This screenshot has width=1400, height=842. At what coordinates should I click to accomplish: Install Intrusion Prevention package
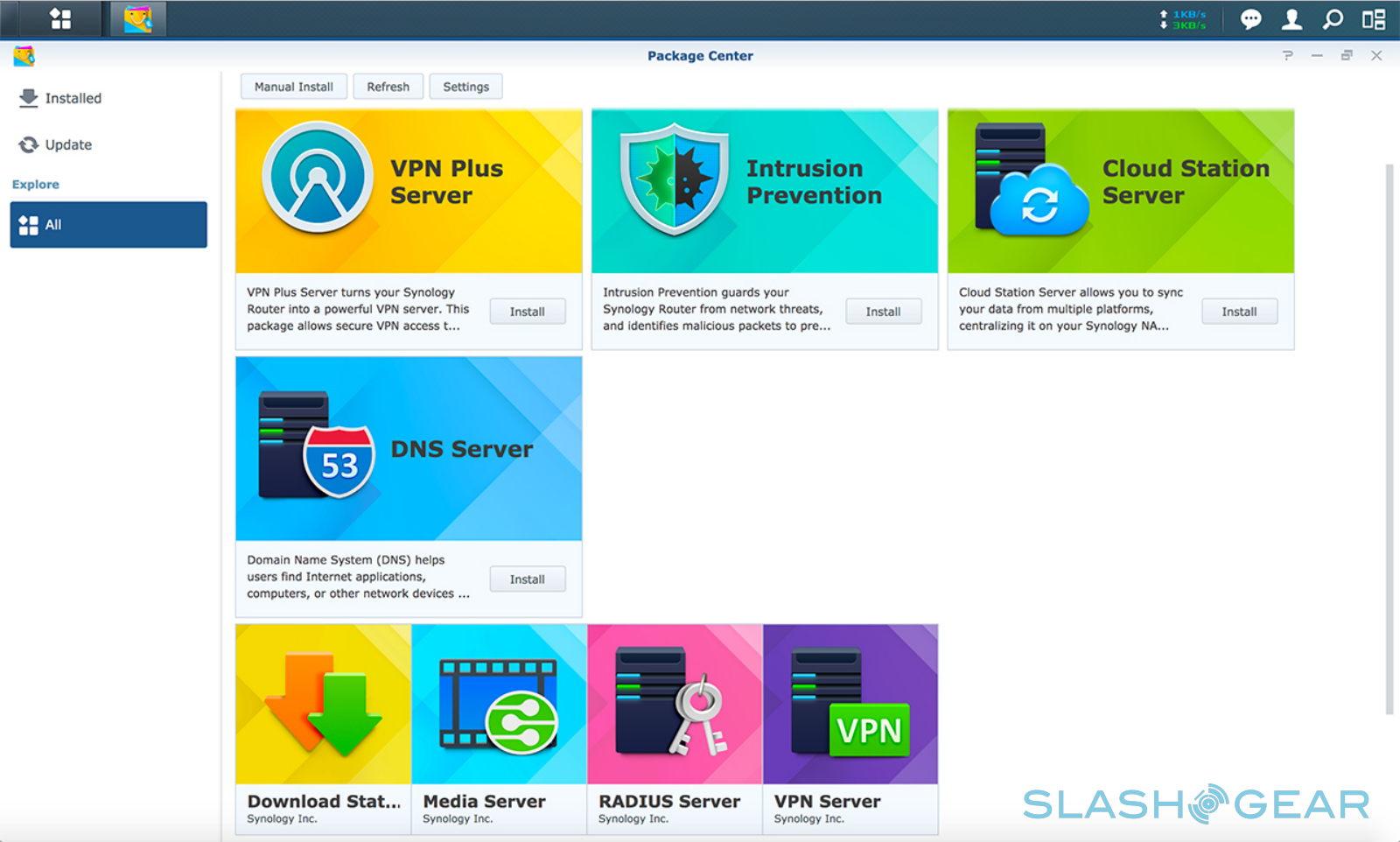(x=884, y=312)
